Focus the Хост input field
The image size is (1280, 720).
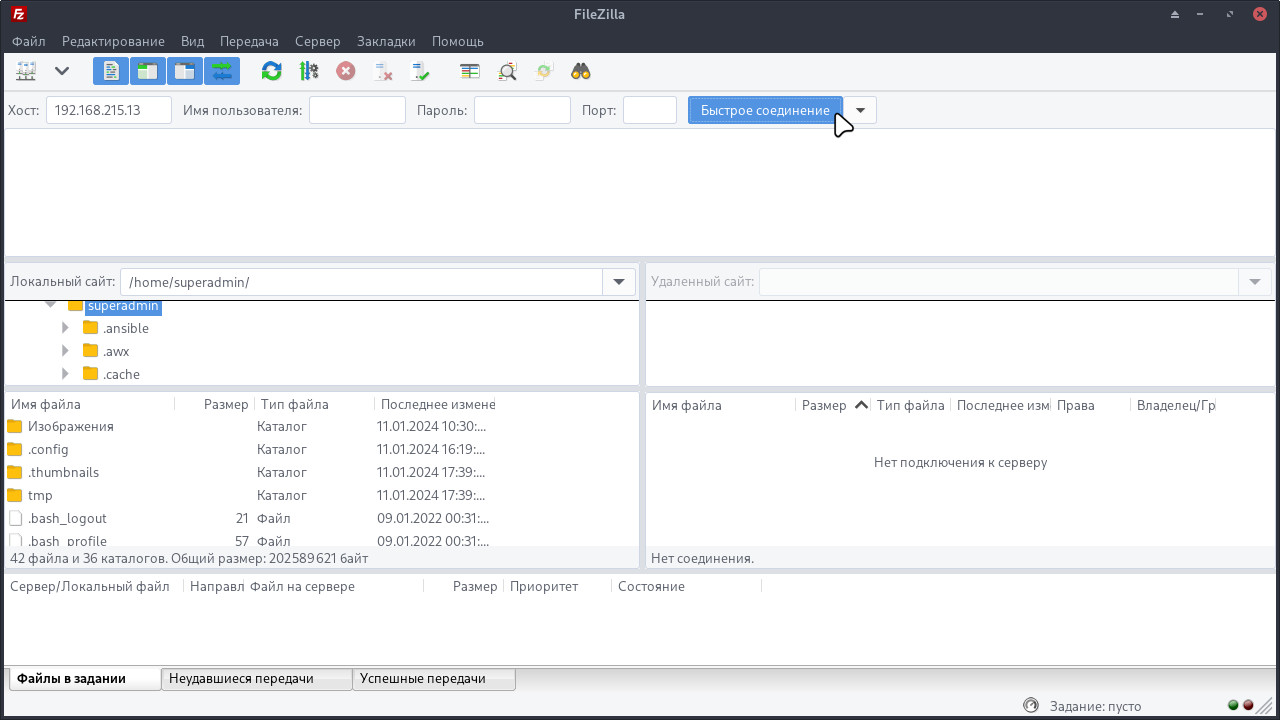pos(109,110)
